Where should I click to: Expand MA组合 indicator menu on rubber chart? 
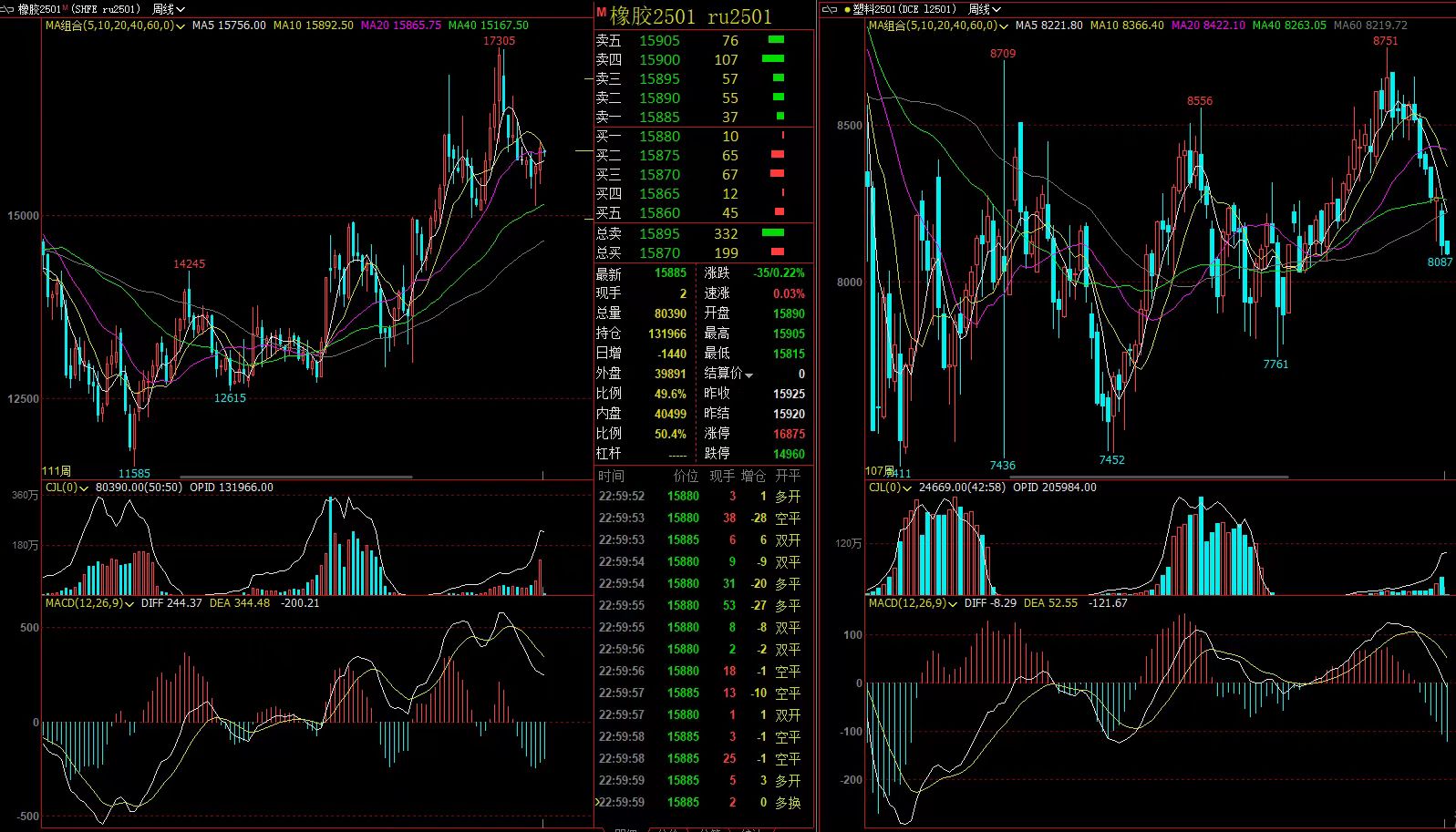pos(181,26)
